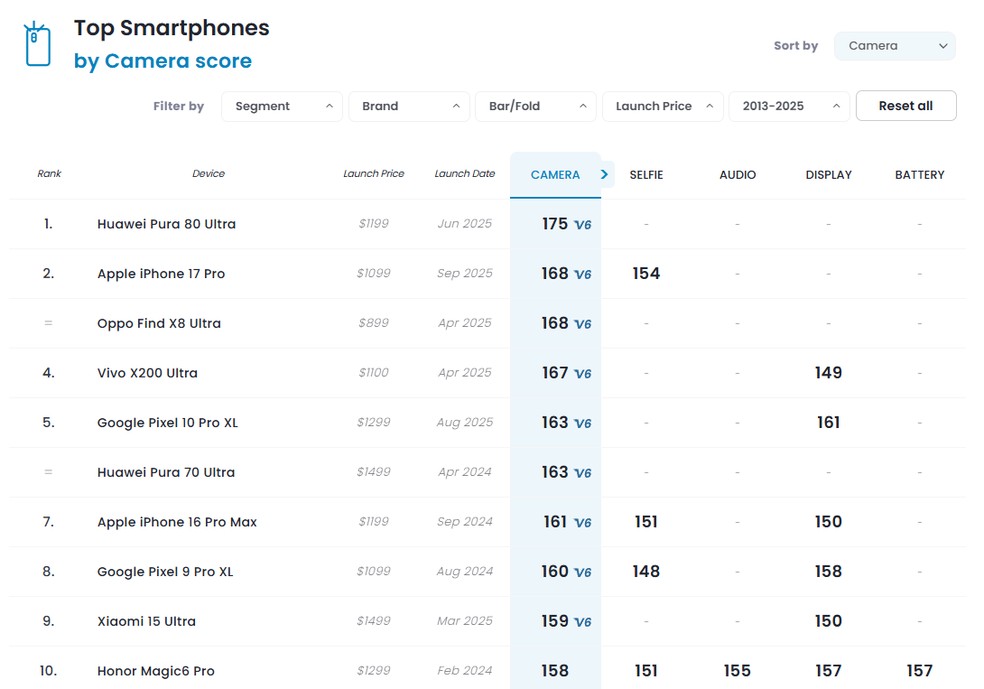Image resolution: width=984 pixels, height=689 pixels.
Task: Click the V6 badge for iPhone 16 Pro Max
Action: click(x=582, y=523)
